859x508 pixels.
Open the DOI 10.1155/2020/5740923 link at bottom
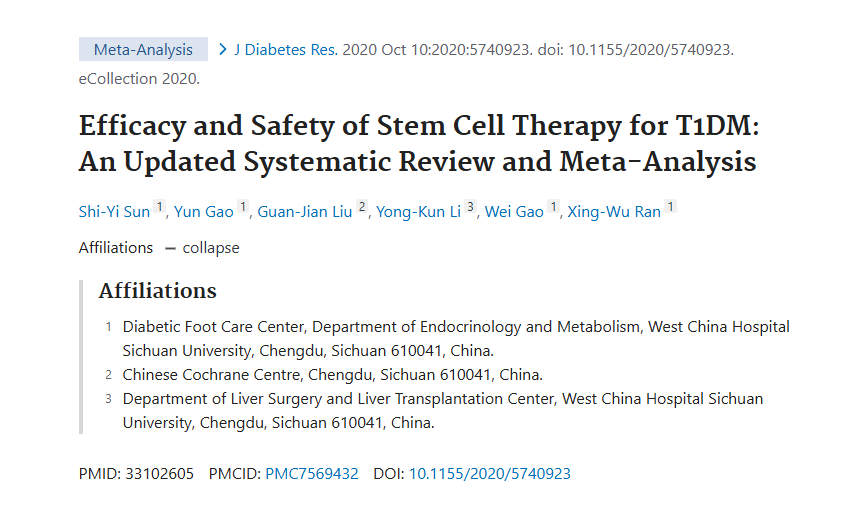(x=490, y=474)
